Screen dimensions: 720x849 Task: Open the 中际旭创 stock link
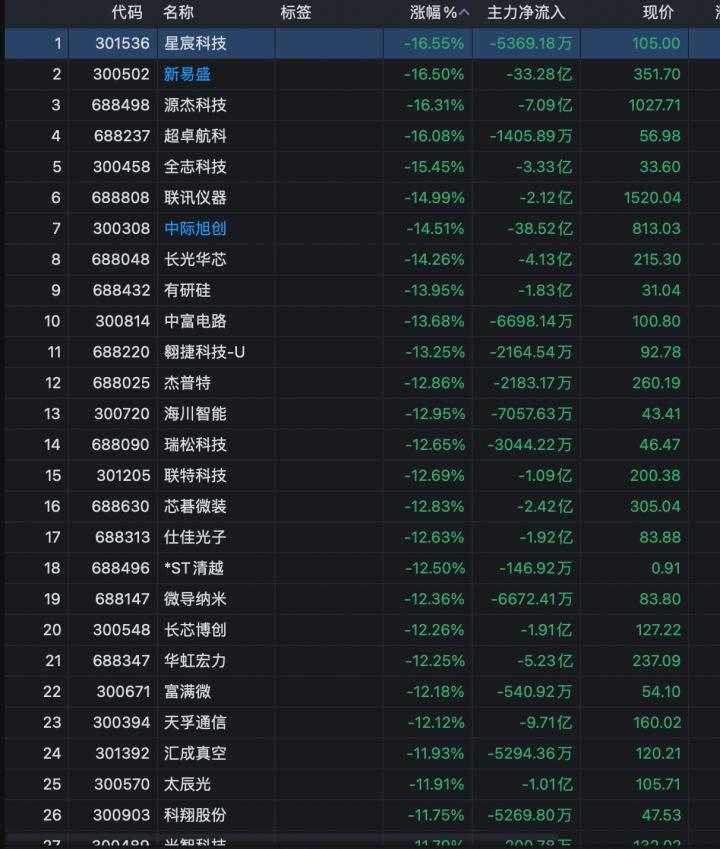pyautogui.click(x=195, y=228)
